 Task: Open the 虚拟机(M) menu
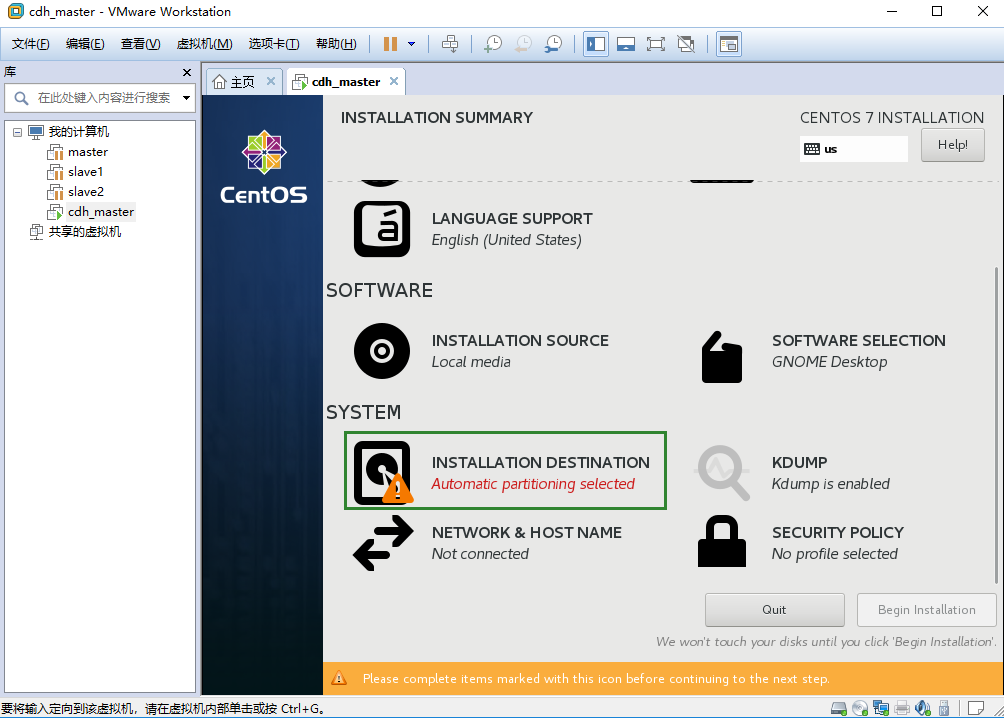204,44
